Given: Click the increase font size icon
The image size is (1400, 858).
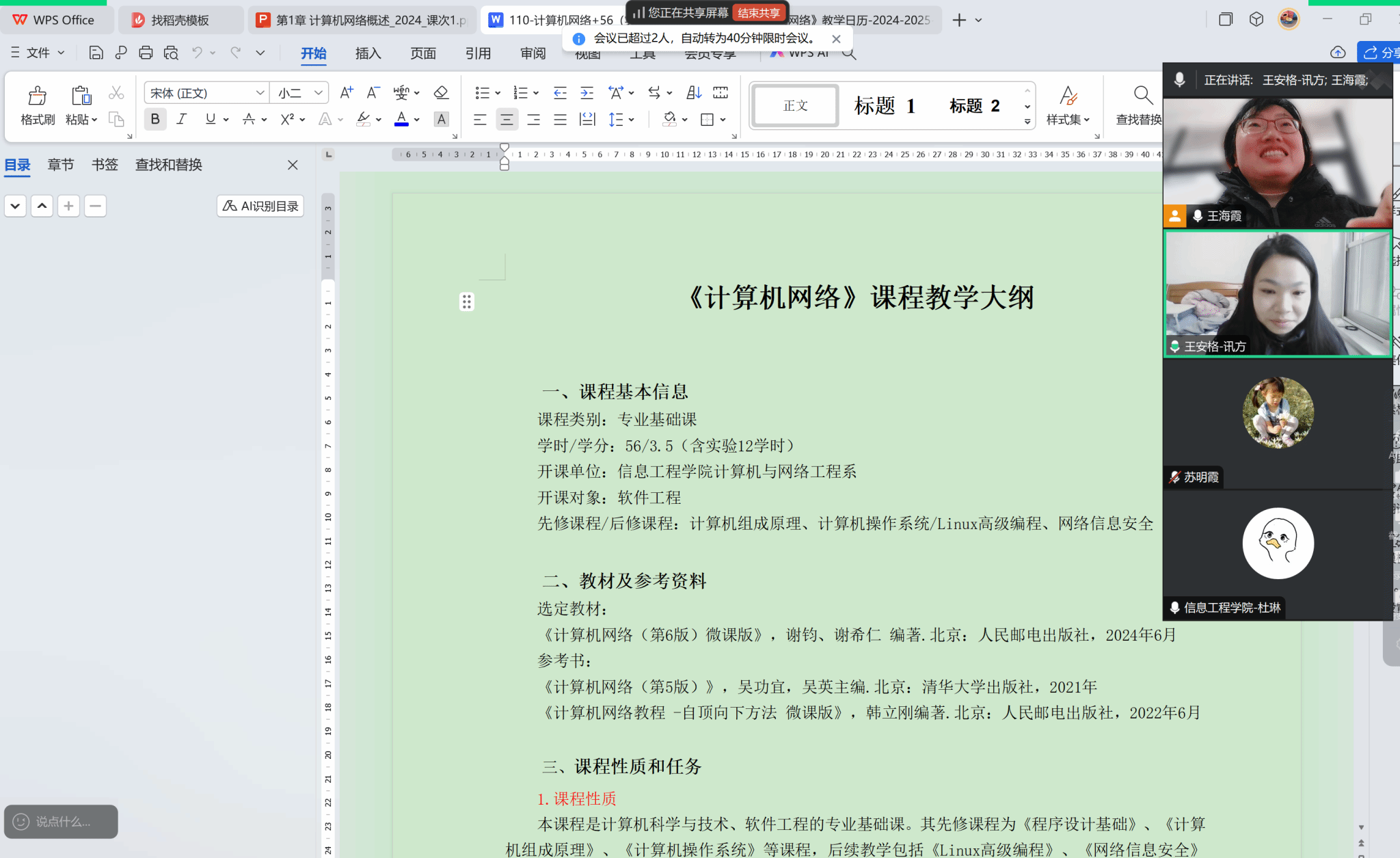Looking at the screenshot, I should tap(347, 92).
